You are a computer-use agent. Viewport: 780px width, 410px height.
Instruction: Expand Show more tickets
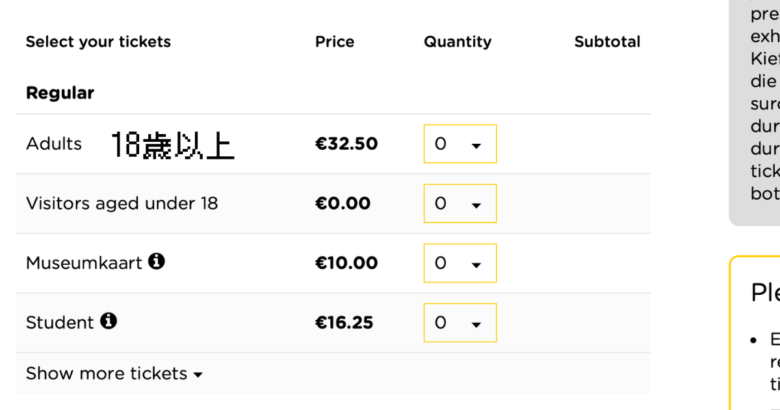[x=114, y=374]
